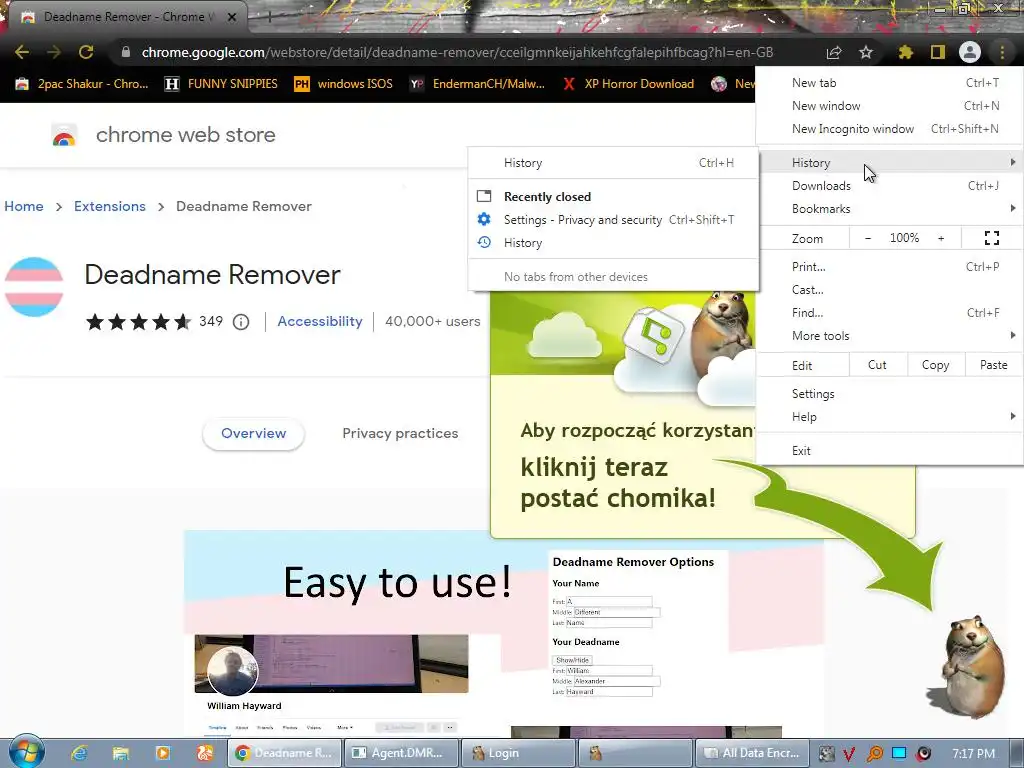Click the red V tray icon
The image size is (1024, 768).
[x=849, y=754]
